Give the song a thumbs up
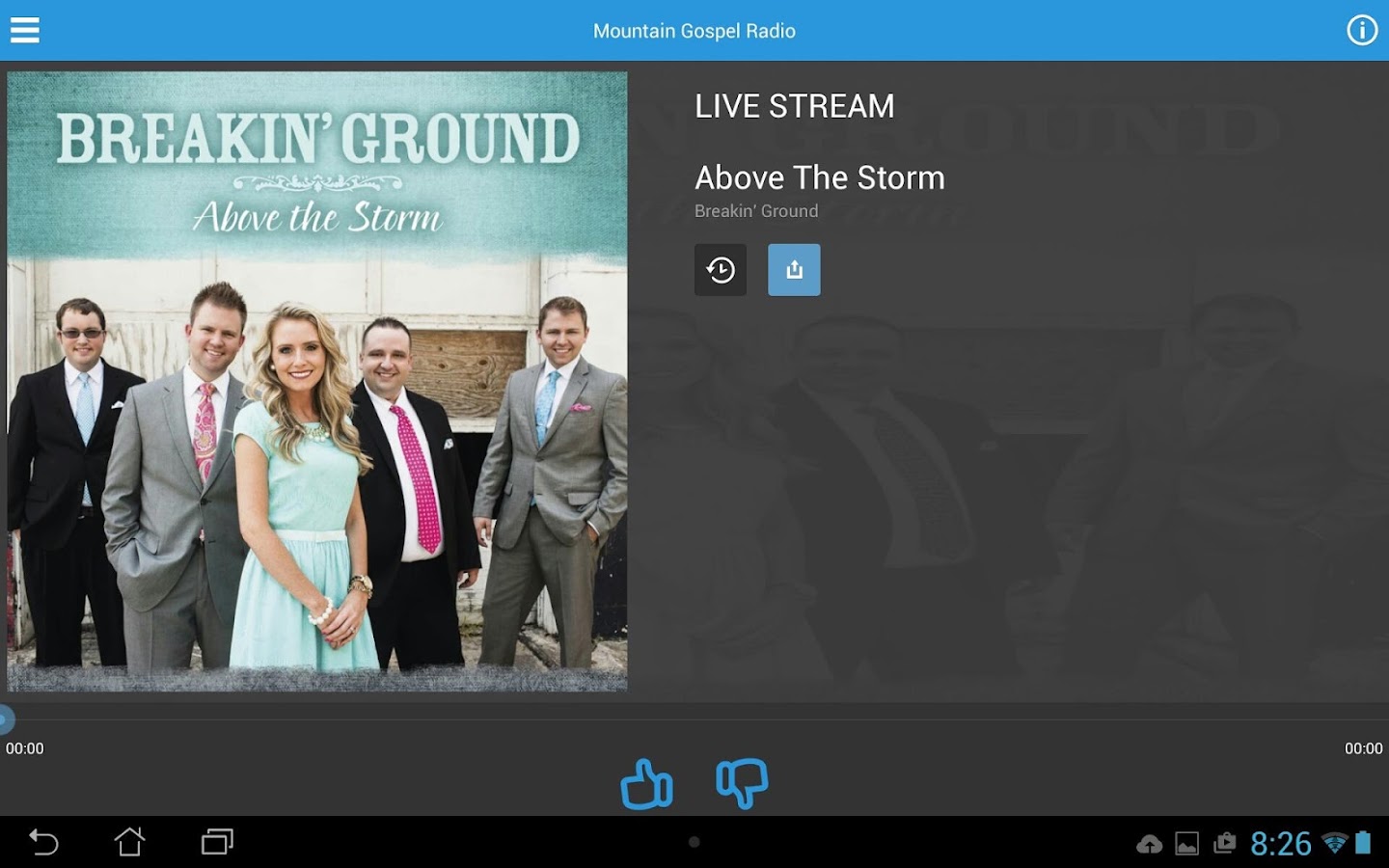 point(646,783)
